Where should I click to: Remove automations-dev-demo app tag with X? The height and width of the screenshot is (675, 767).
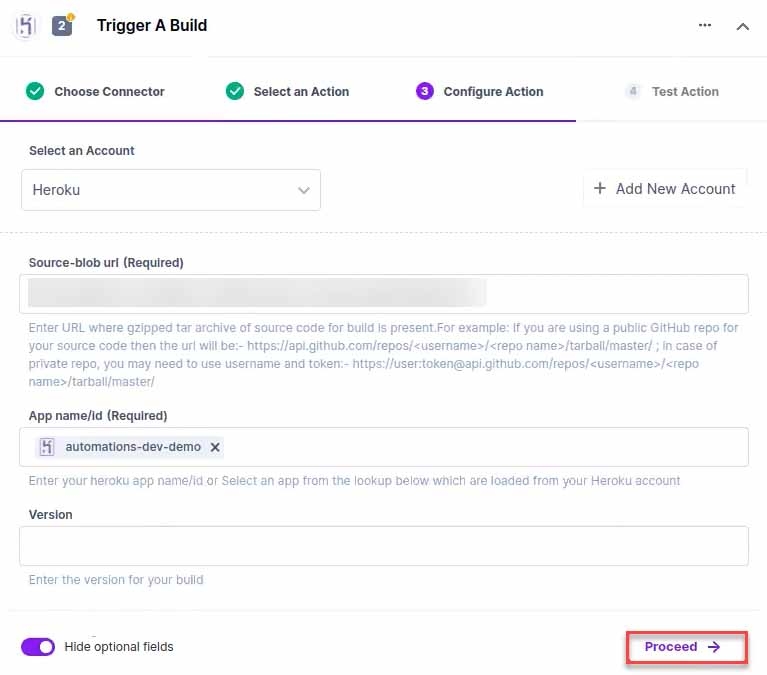click(215, 447)
